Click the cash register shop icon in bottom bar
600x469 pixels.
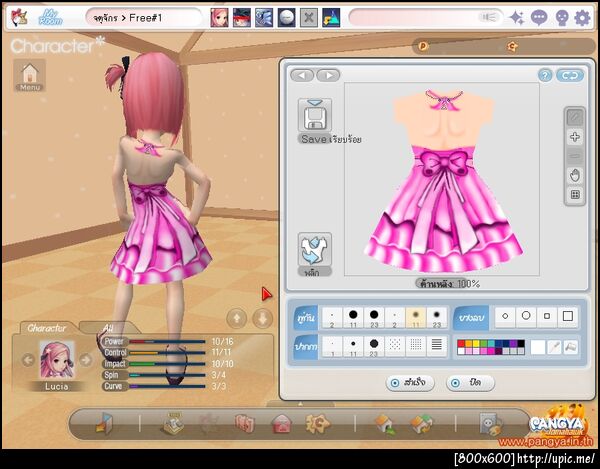point(173,424)
